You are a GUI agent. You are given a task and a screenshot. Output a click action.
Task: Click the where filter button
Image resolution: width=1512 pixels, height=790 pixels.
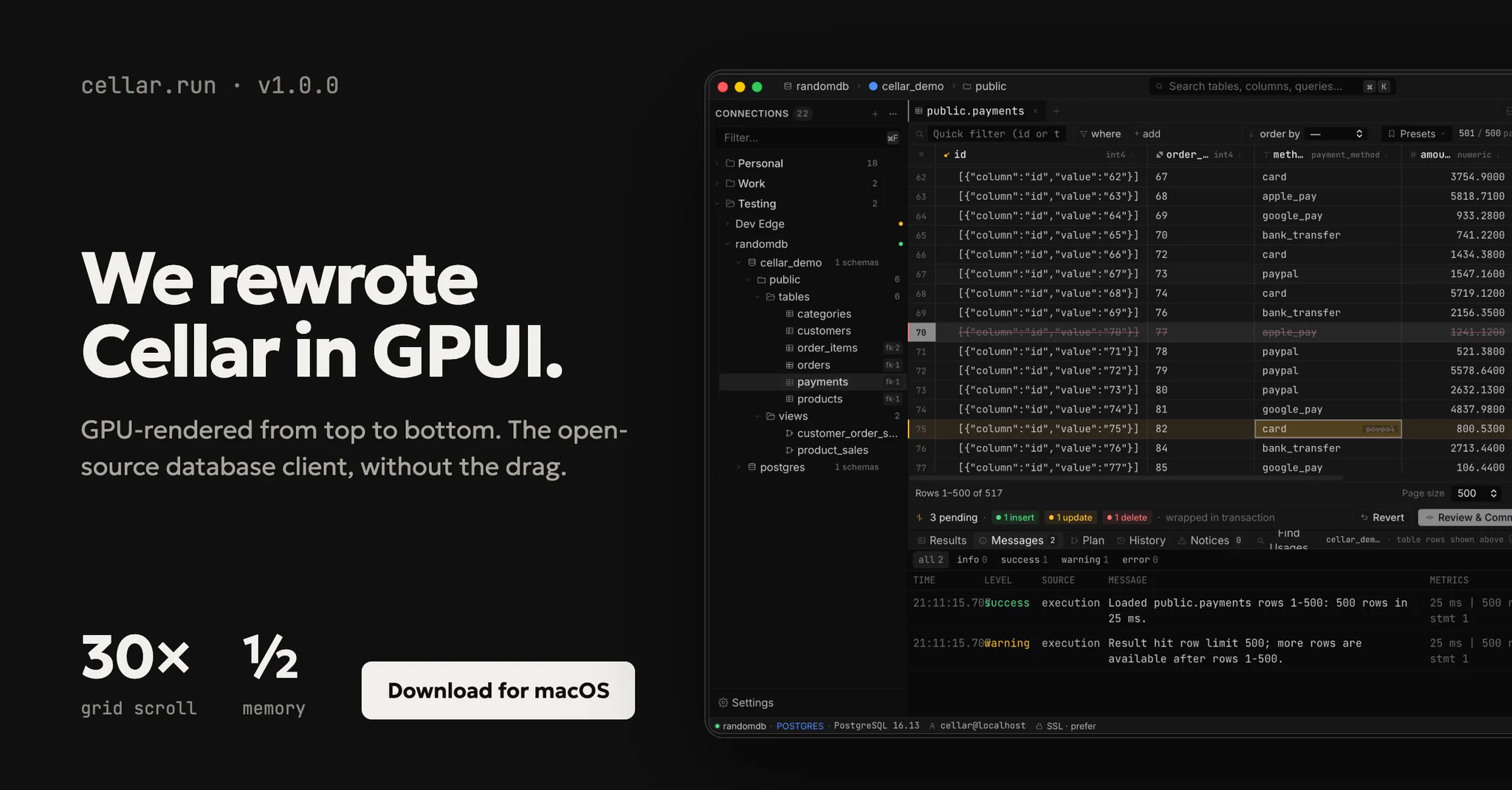click(x=1100, y=134)
